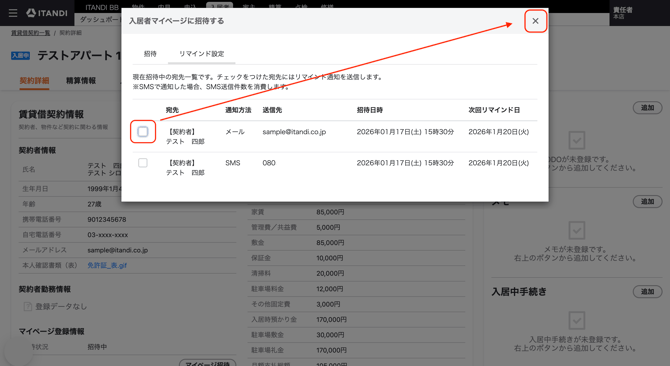
Task: Click the 入居中 status badge
Action: [x=21, y=56]
